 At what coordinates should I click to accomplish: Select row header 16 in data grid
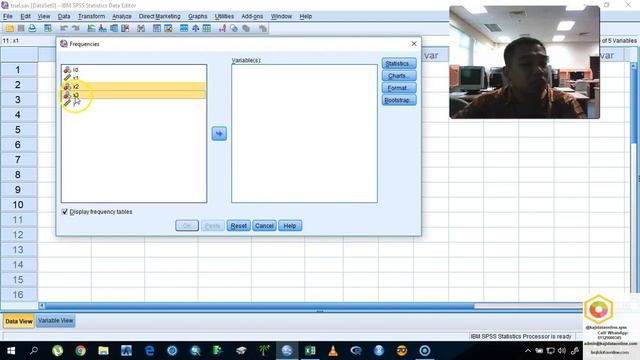pyautogui.click(x=18, y=295)
